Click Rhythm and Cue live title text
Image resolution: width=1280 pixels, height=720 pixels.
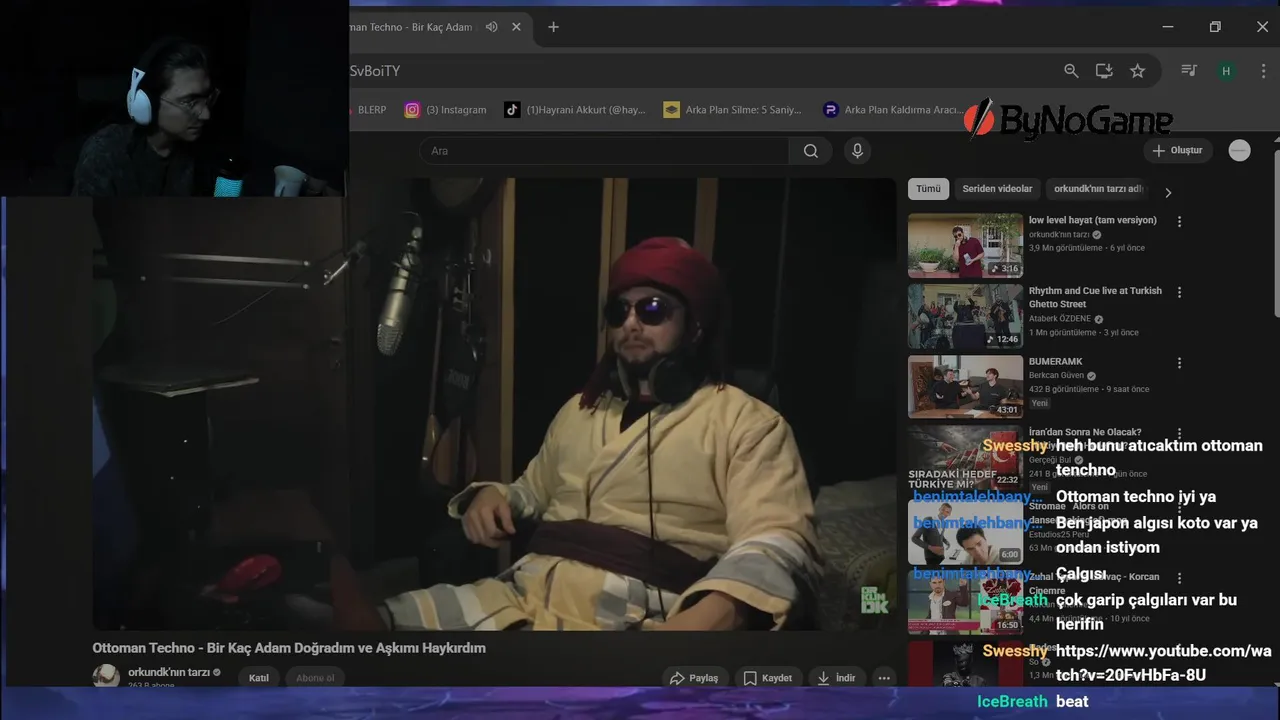pos(1095,297)
